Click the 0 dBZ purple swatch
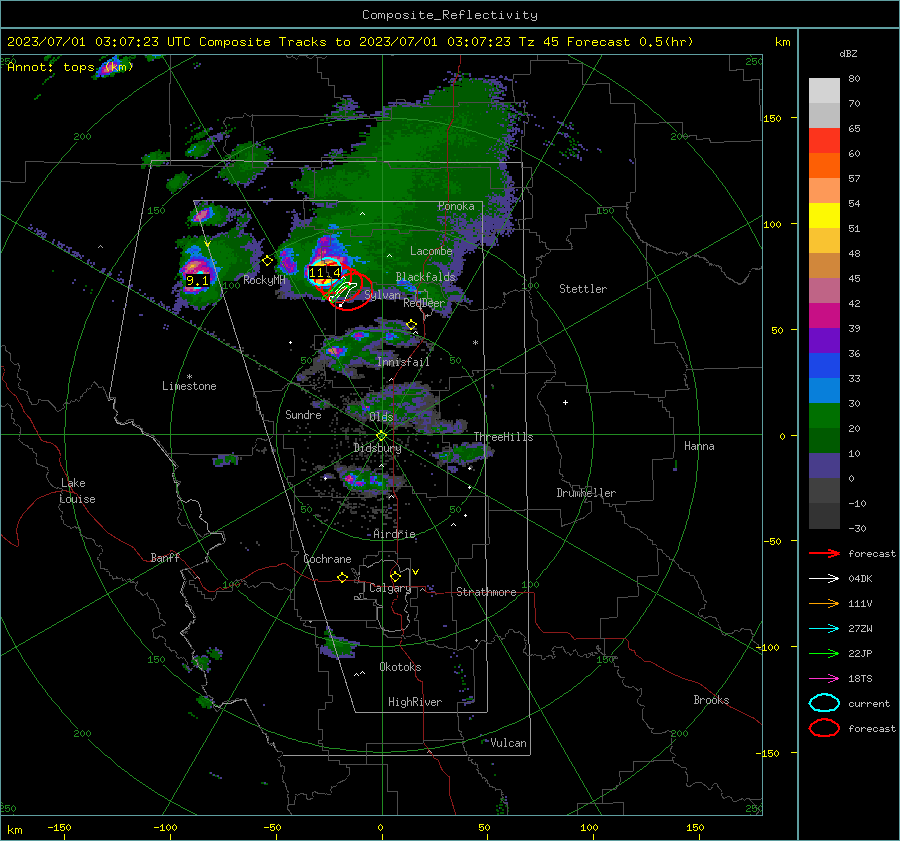 (824, 466)
